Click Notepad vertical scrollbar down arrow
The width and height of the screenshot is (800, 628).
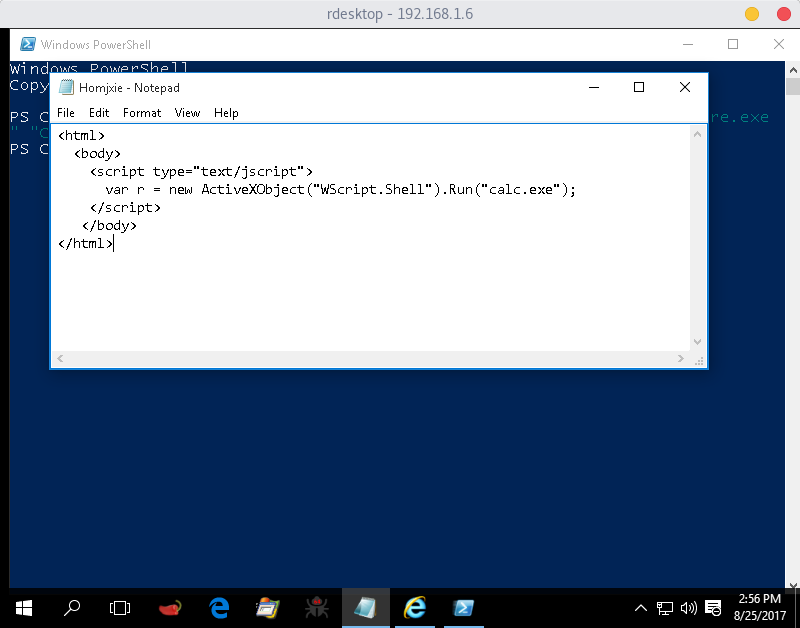pos(697,342)
